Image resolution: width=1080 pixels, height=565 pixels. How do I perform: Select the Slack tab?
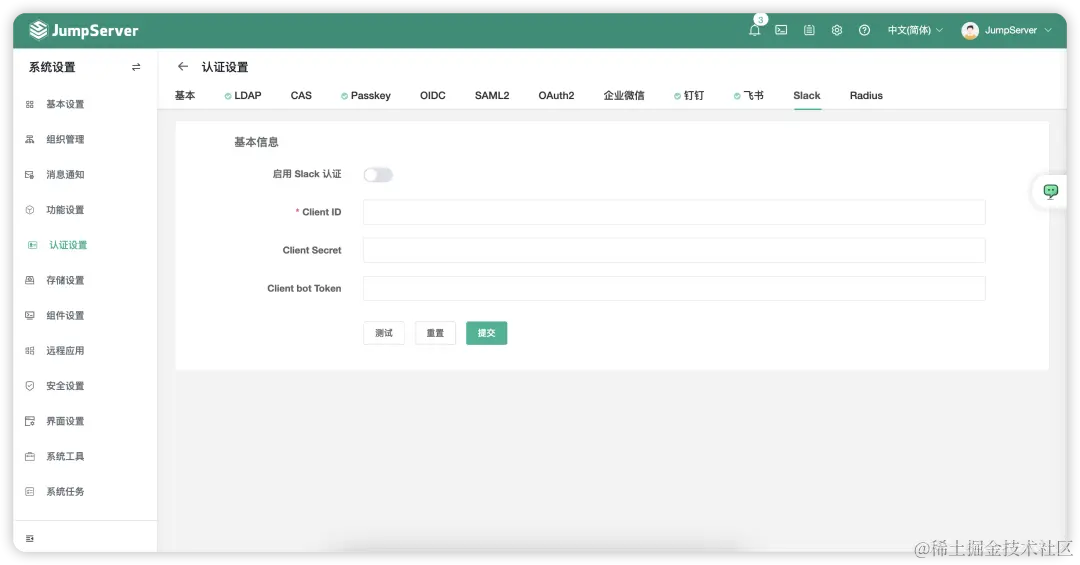point(807,95)
